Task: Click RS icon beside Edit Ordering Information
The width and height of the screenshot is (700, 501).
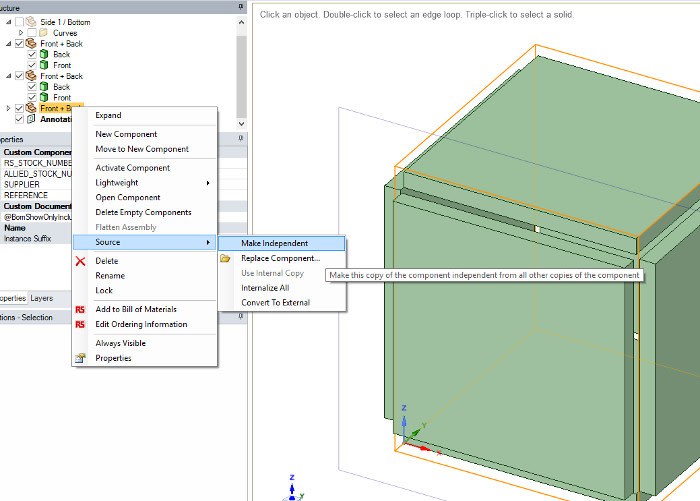Action: [80, 325]
